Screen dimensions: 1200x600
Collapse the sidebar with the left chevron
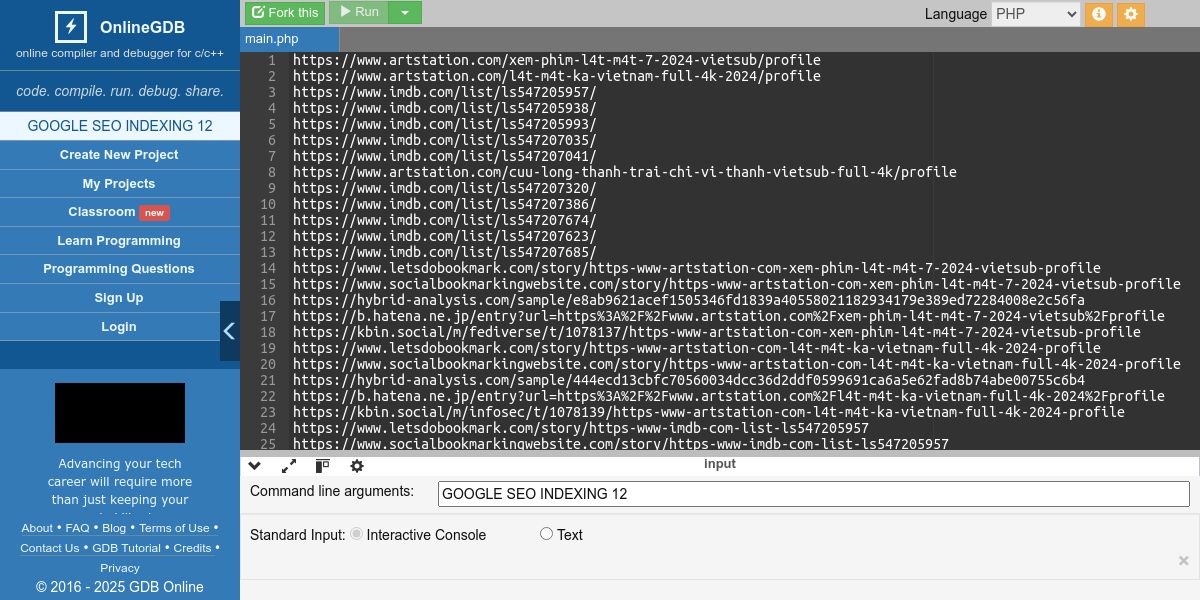229,331
